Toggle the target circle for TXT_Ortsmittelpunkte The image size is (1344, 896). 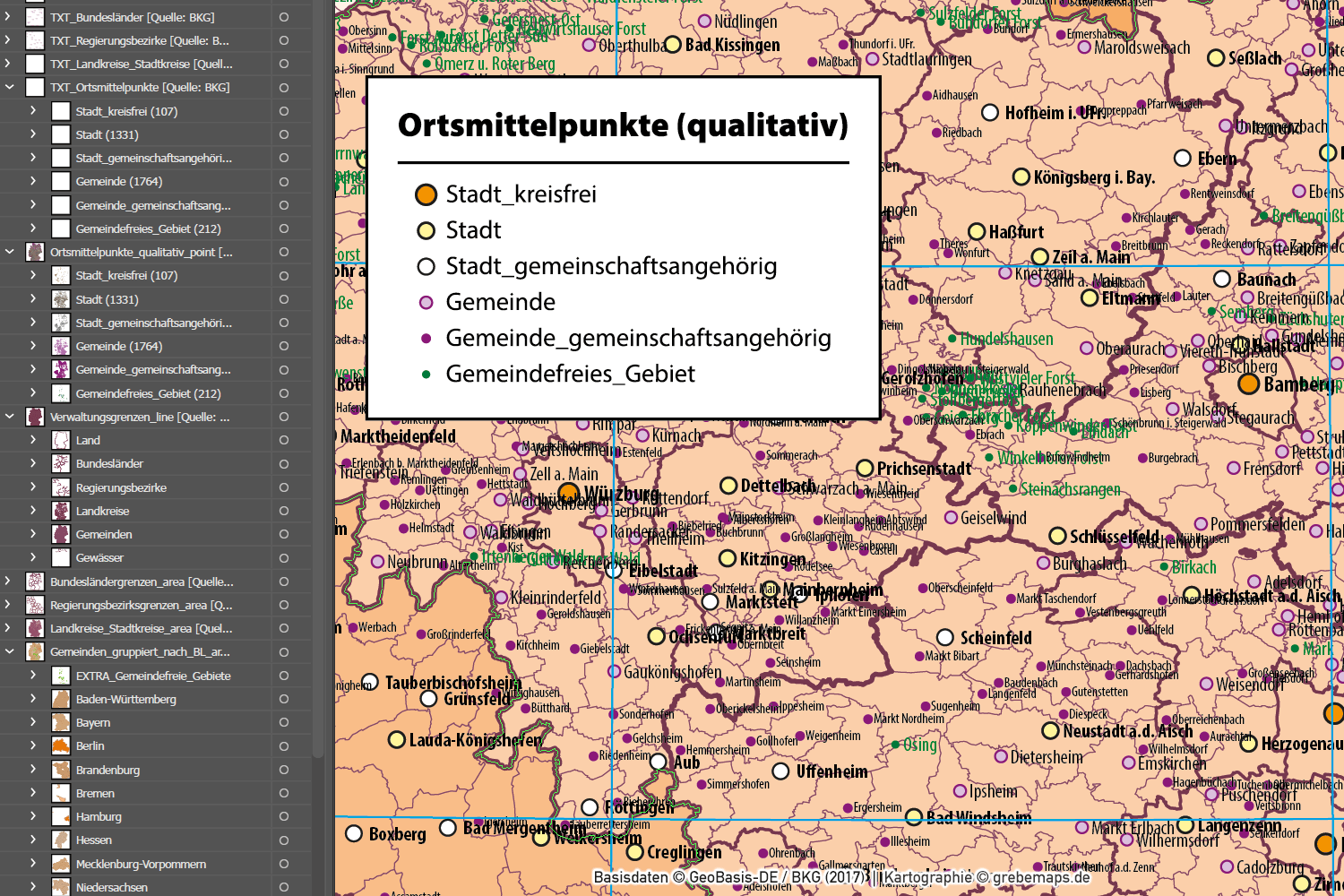click(x=283, y=87)
